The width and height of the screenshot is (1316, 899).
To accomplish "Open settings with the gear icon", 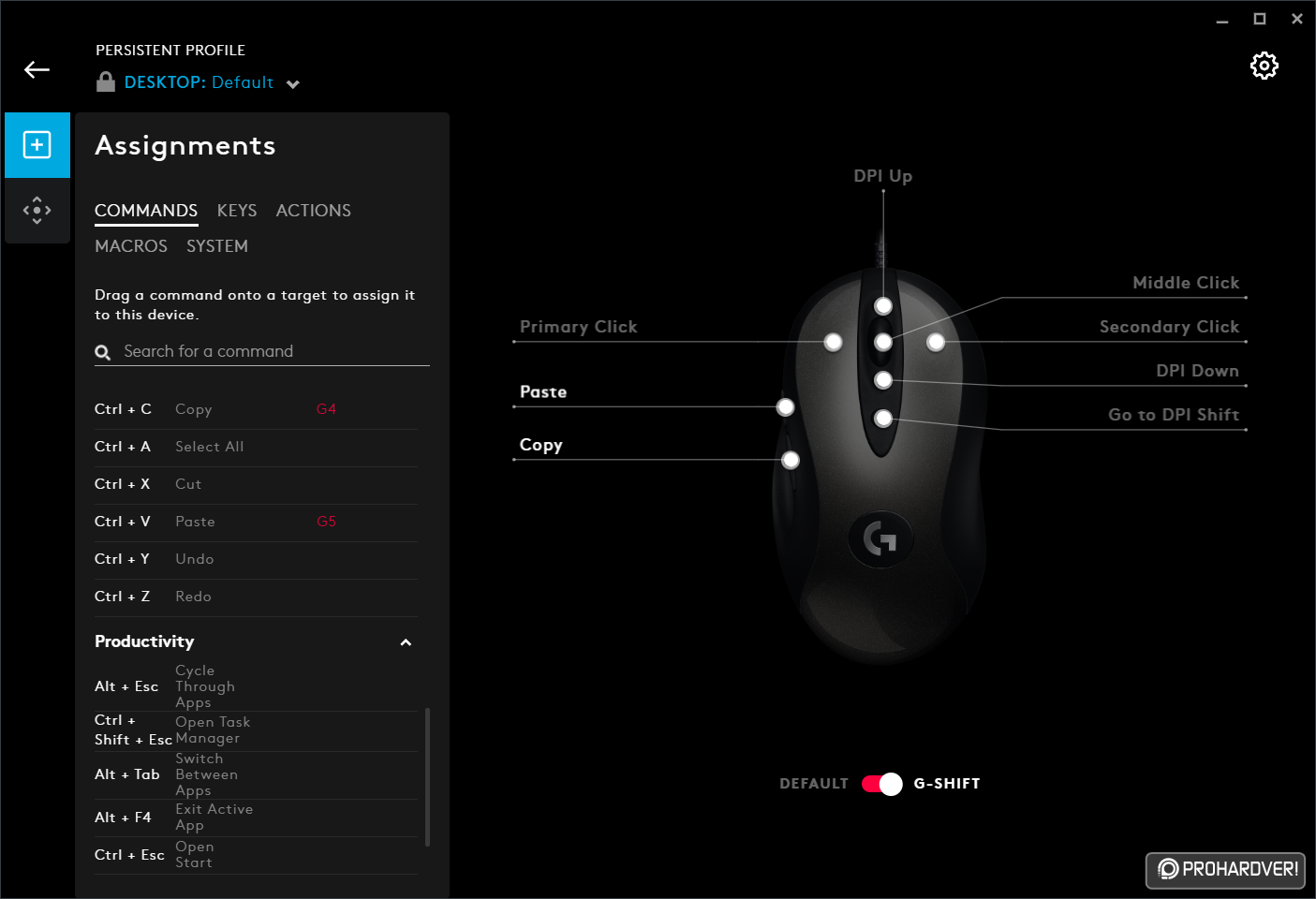I will click(1264, 66).
